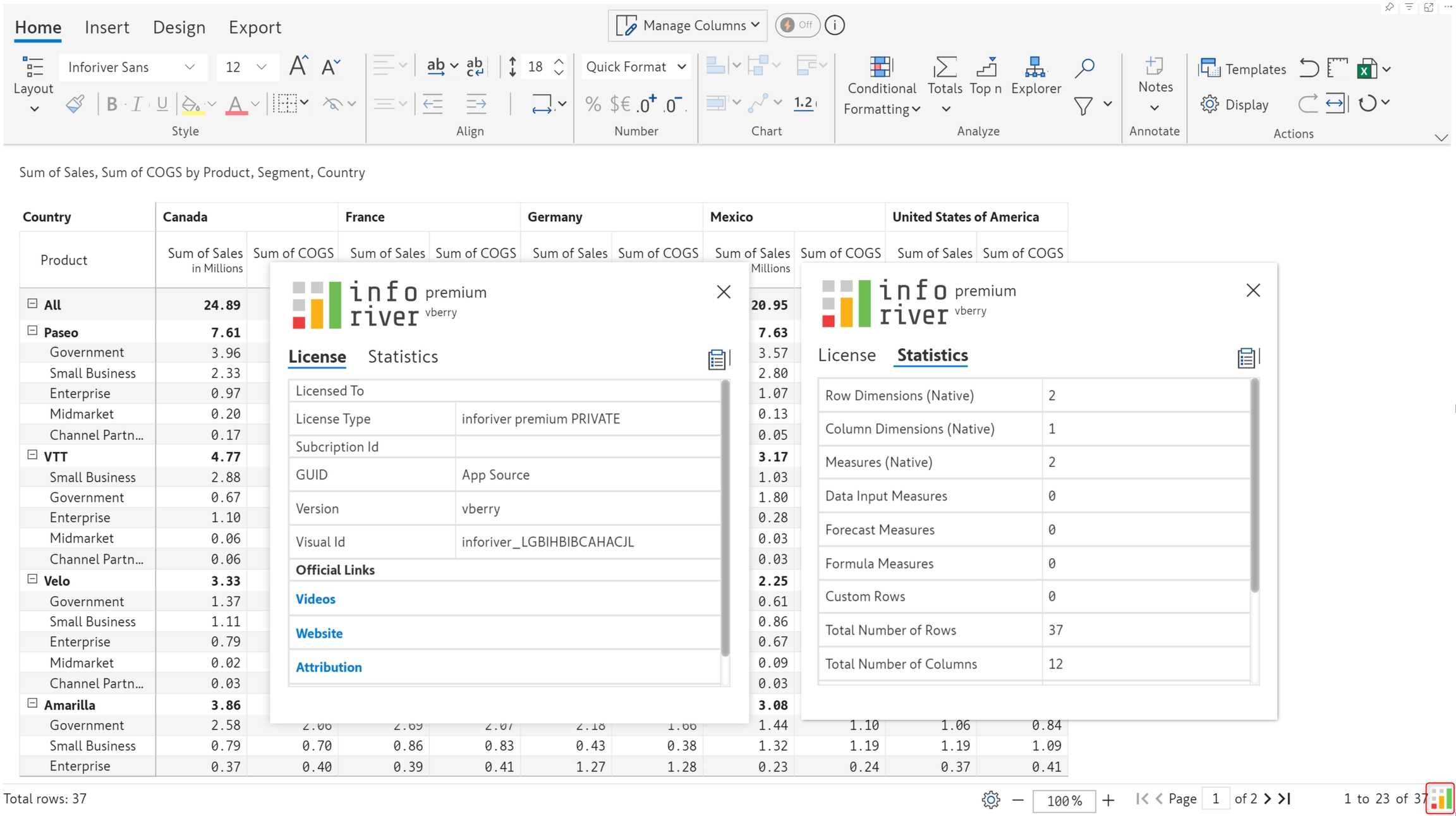Switch to Statistics tab in license dialog
This screenshot has width=1456, height=816.
click(403, 356)
